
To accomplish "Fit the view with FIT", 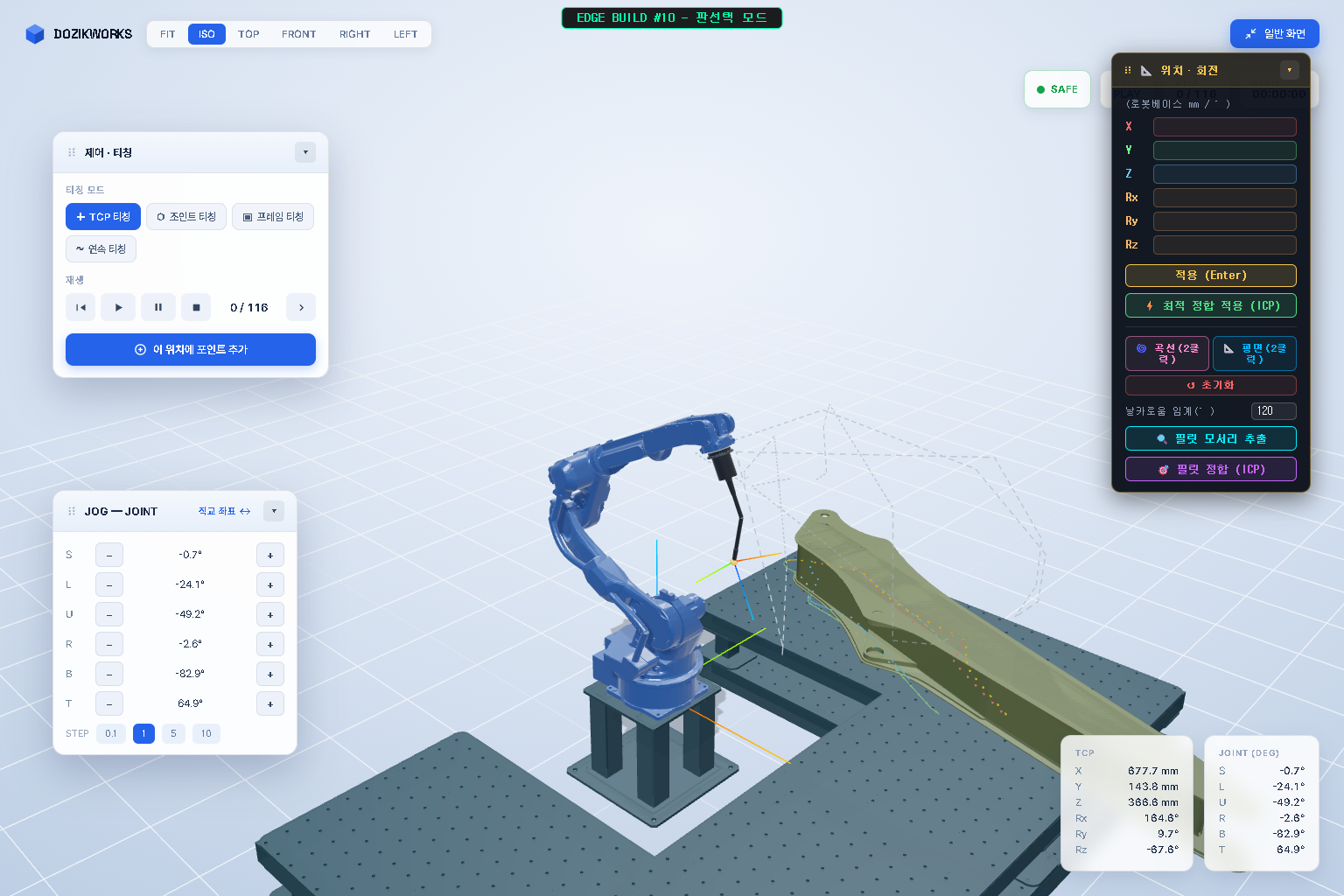I will click(x=168, y=34).
